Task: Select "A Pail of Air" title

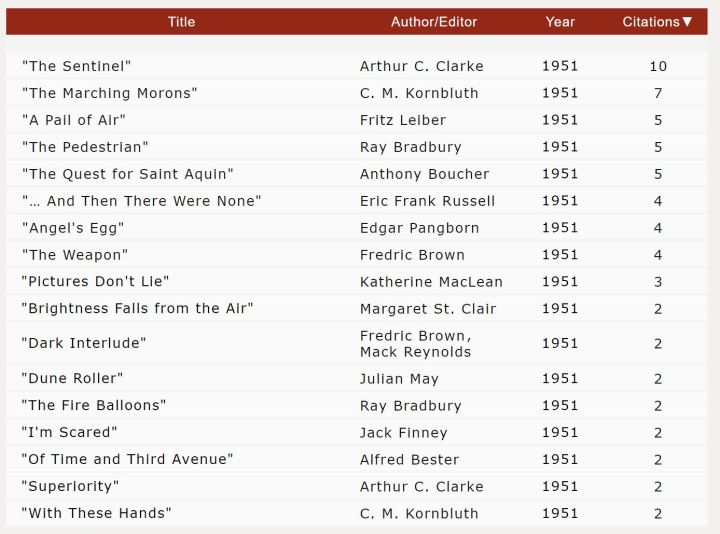Action: (74, 120)
